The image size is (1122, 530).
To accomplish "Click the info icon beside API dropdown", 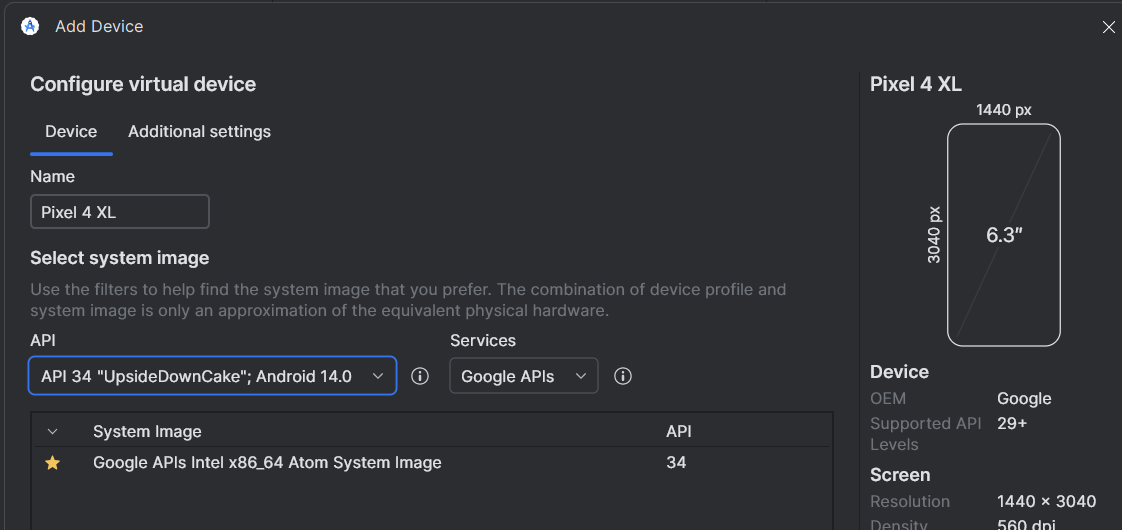I will tap(421, 376).
